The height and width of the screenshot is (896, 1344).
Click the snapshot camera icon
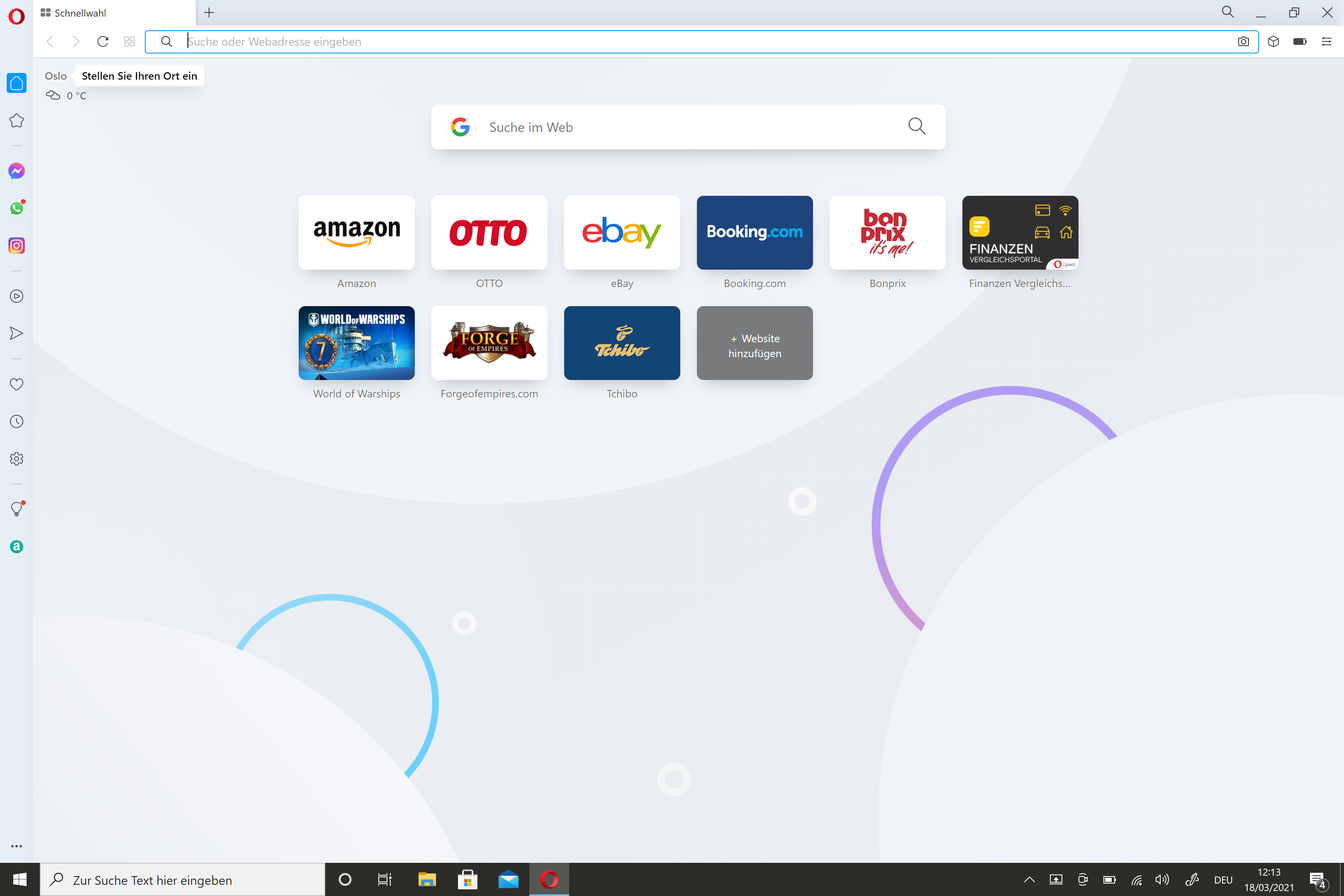pos(1243,42)
